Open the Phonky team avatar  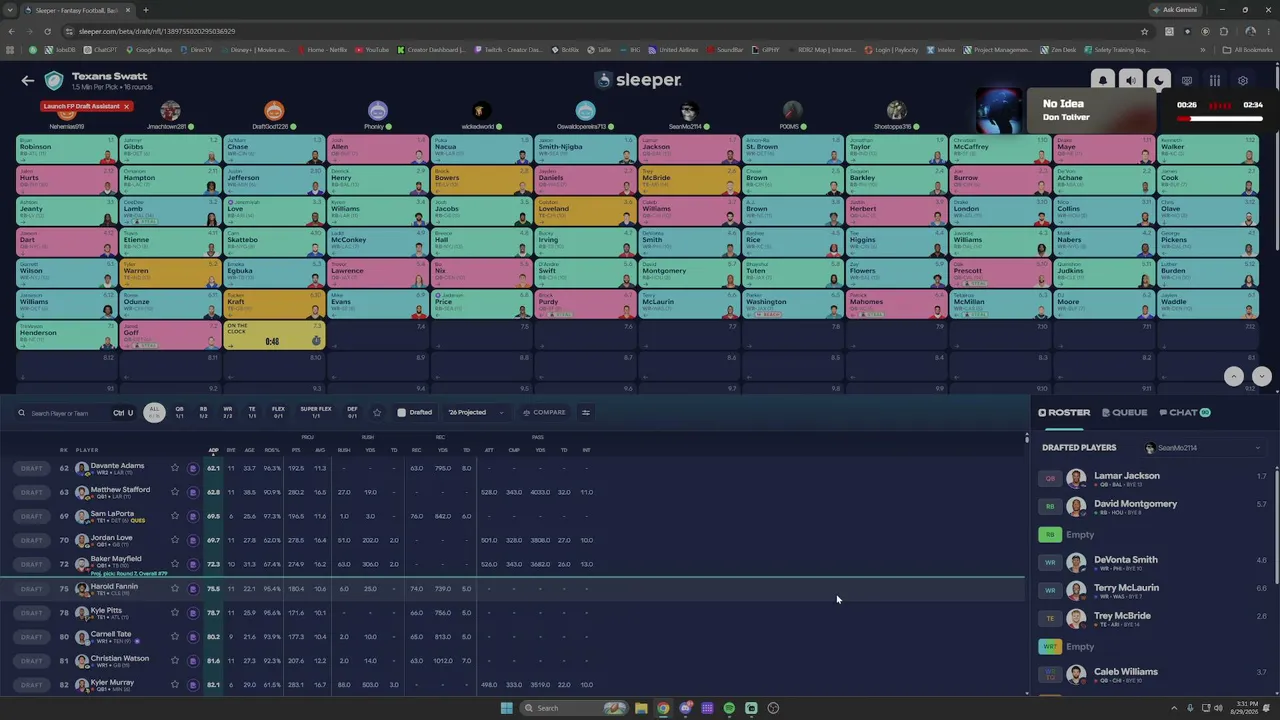coord(377,111)
